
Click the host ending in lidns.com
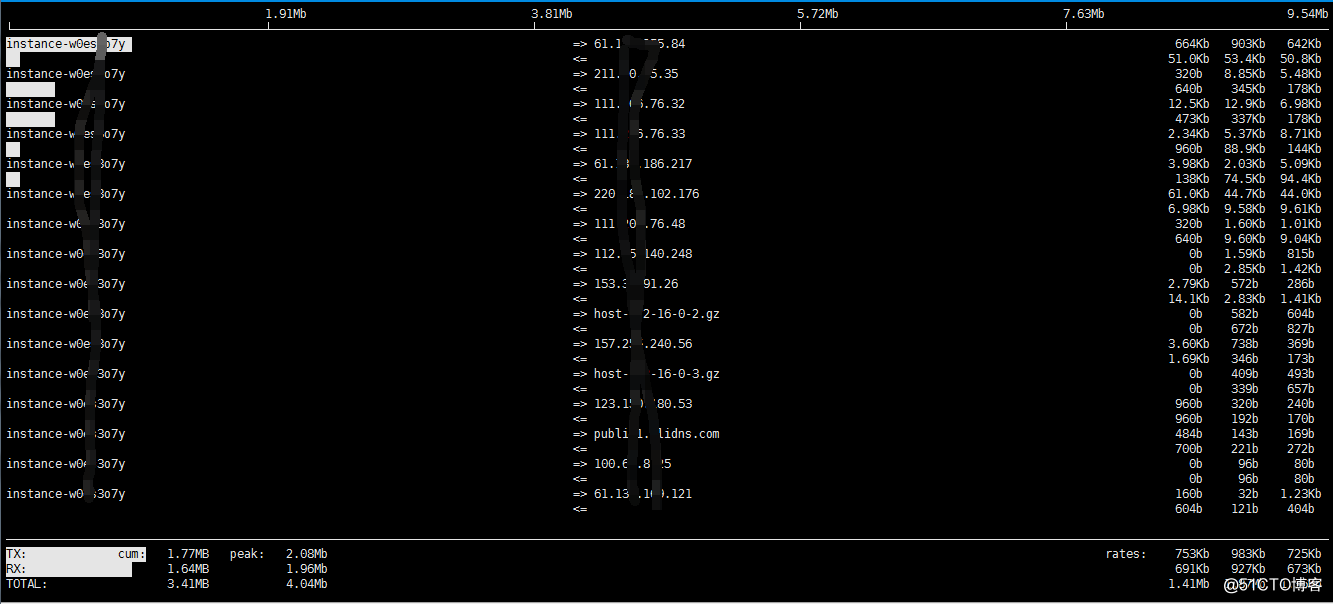pyautogui.click(x=657, y=434)
